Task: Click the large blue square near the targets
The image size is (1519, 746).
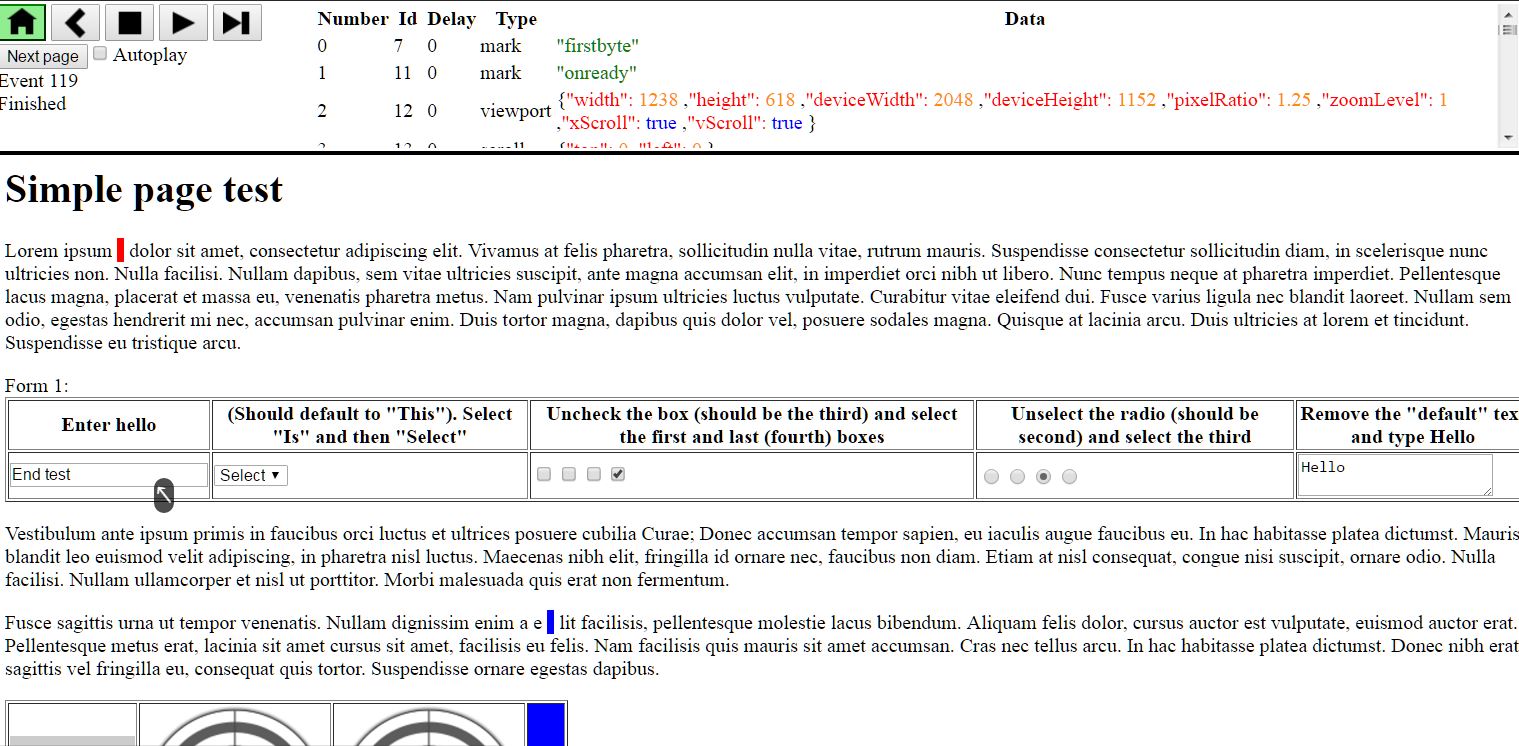Action: click(x=546, y=725)
